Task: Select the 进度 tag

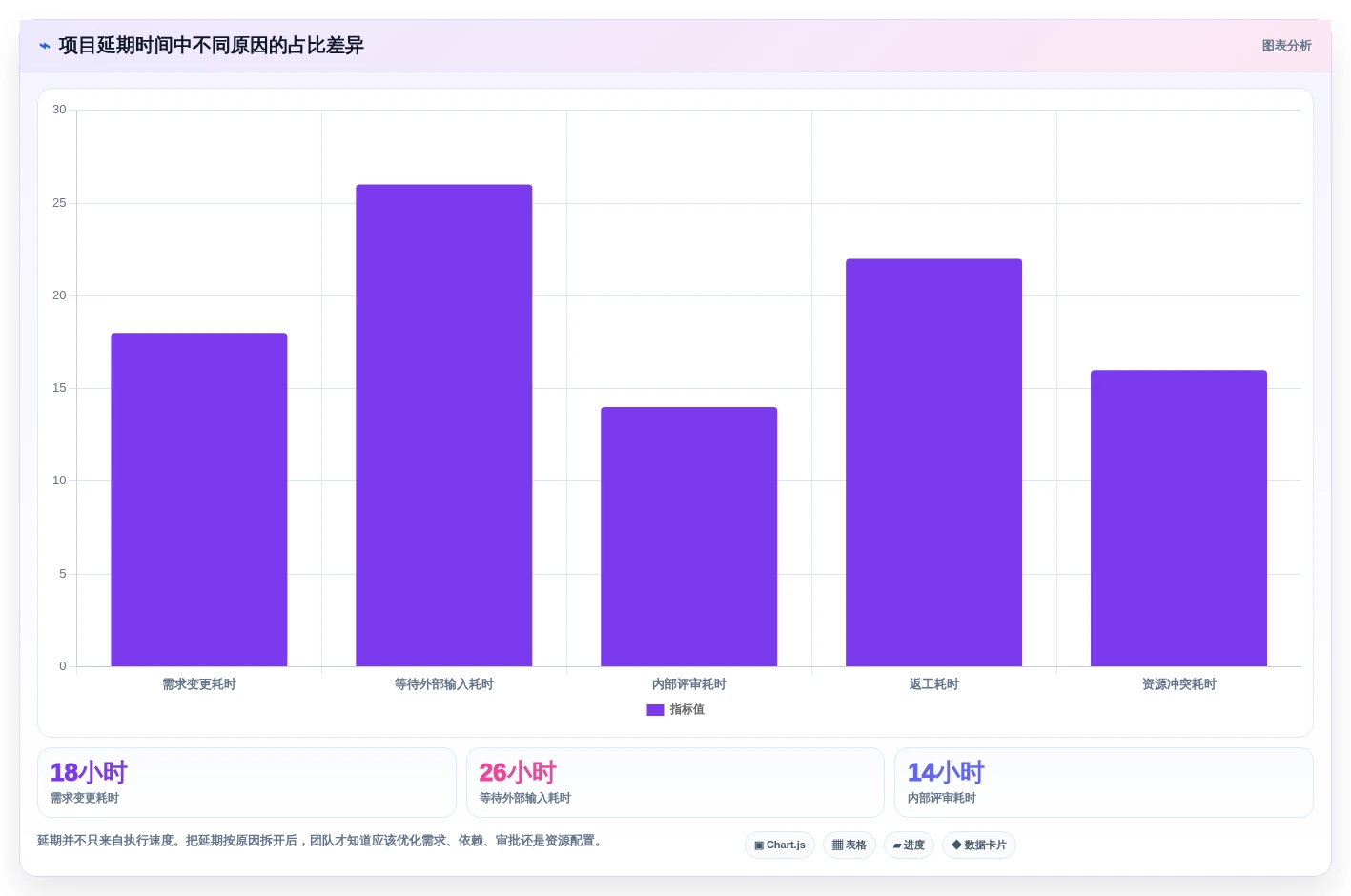Action: [909, 845]
